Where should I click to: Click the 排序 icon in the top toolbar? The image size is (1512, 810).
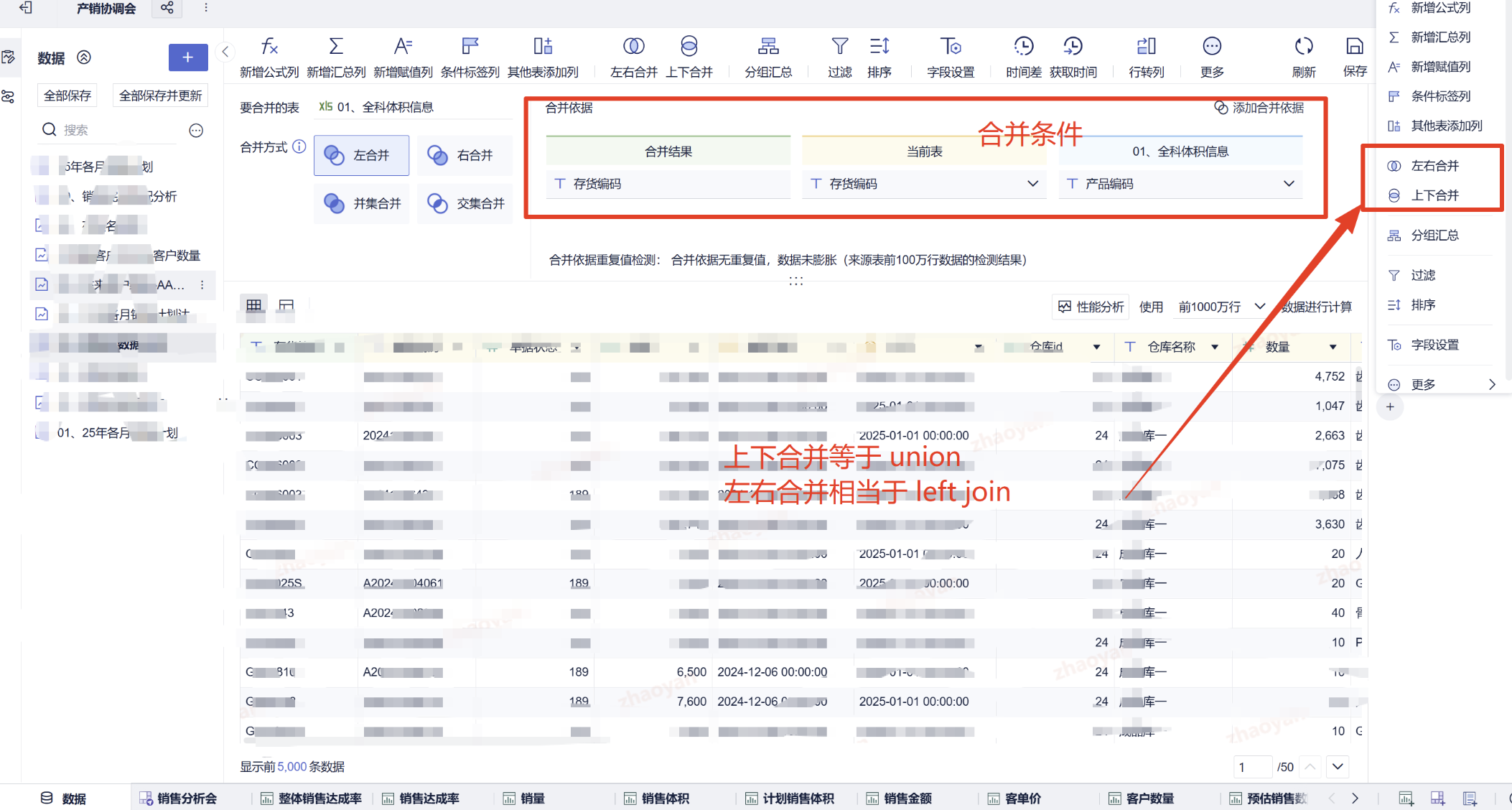tap(879, 47)
